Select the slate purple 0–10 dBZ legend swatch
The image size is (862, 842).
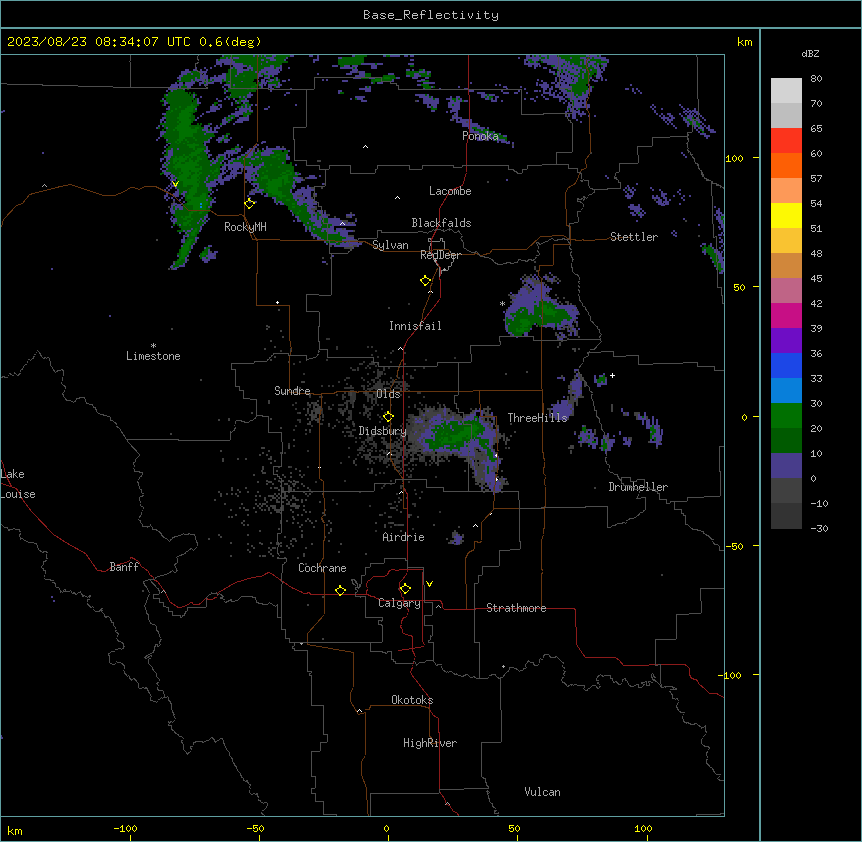click(x=786, y=466)
